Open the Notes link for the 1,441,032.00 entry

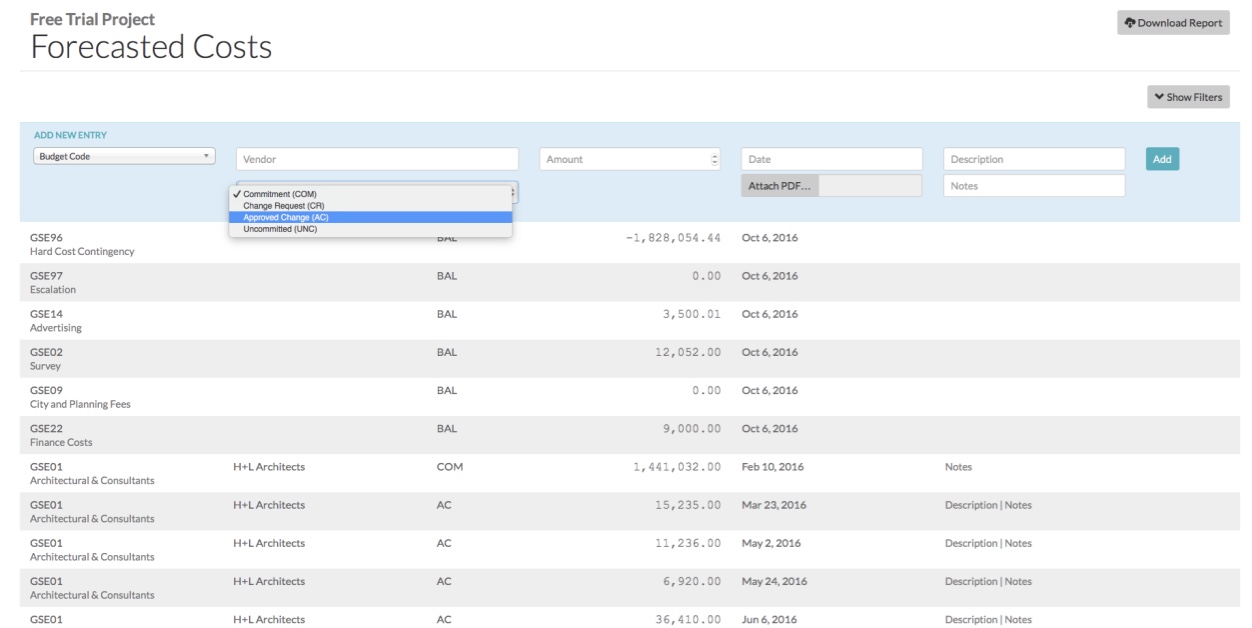click(958, 467)
